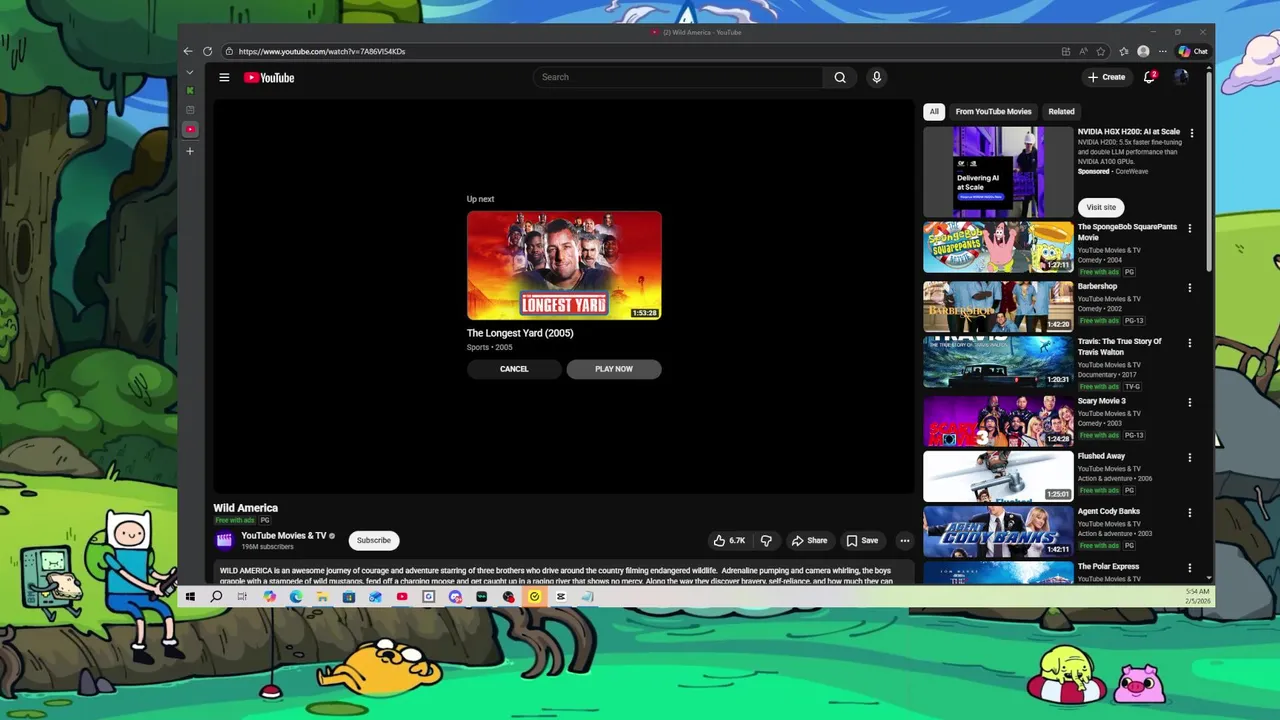
Task: Open the Flushed Away thumbnail
Action: point(998,476)
